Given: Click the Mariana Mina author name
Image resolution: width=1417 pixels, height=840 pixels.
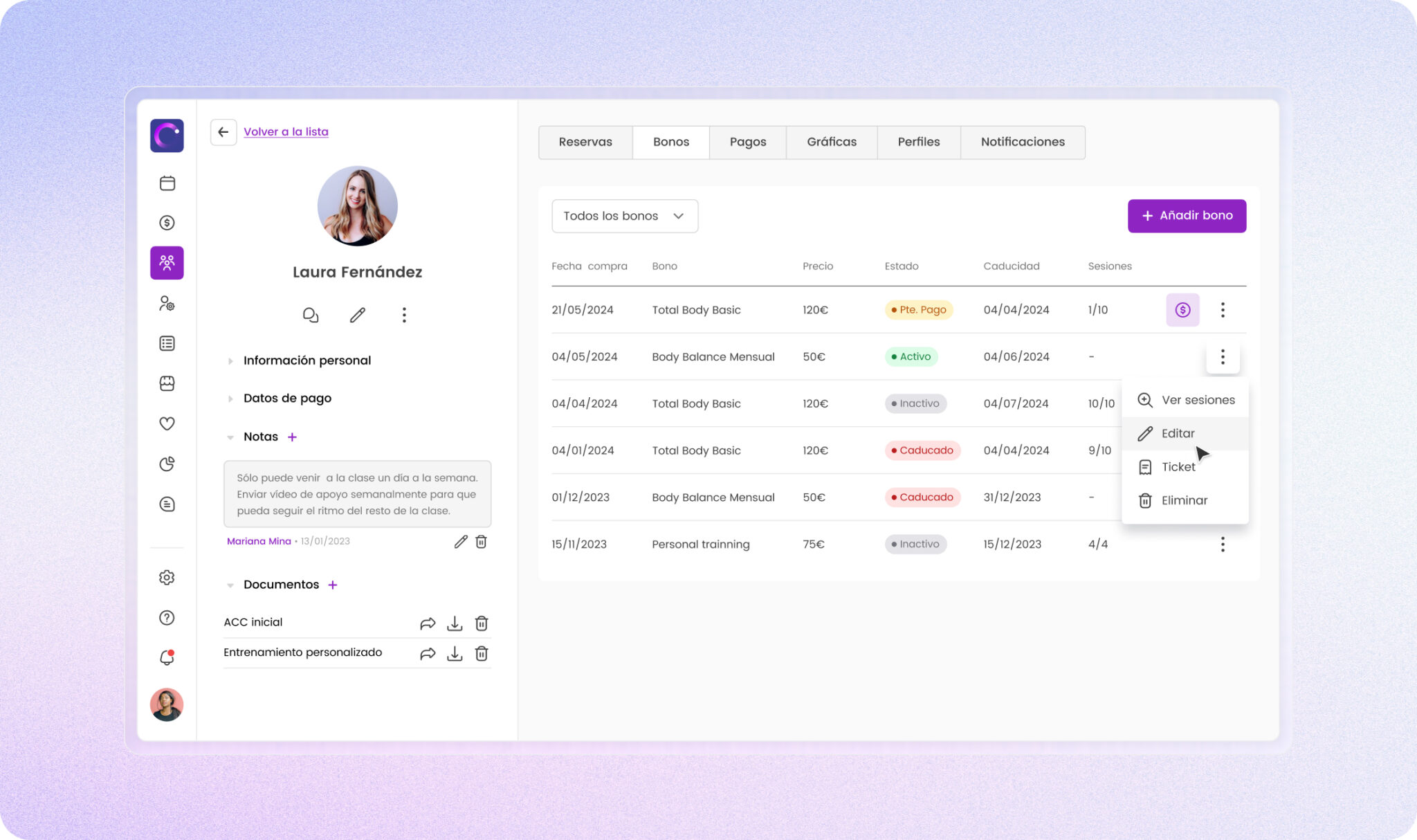Looking at the screenshot, I should pyautogui.click(x=259, y=541).
